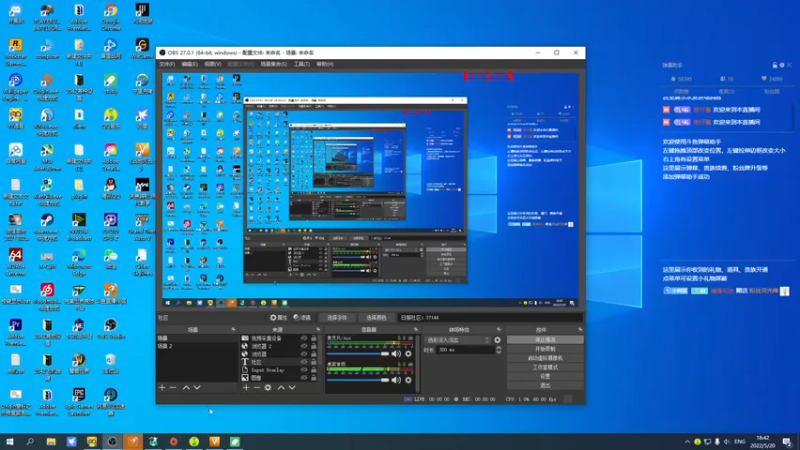This screenshot has height=450, width=800.
Task: Add a new scene with plus icon
Action: (x=162, y=388)
